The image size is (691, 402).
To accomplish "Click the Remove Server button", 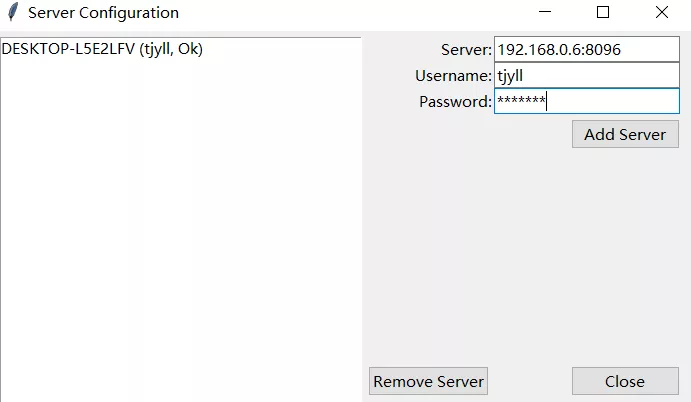I will [x=428, y=381].
